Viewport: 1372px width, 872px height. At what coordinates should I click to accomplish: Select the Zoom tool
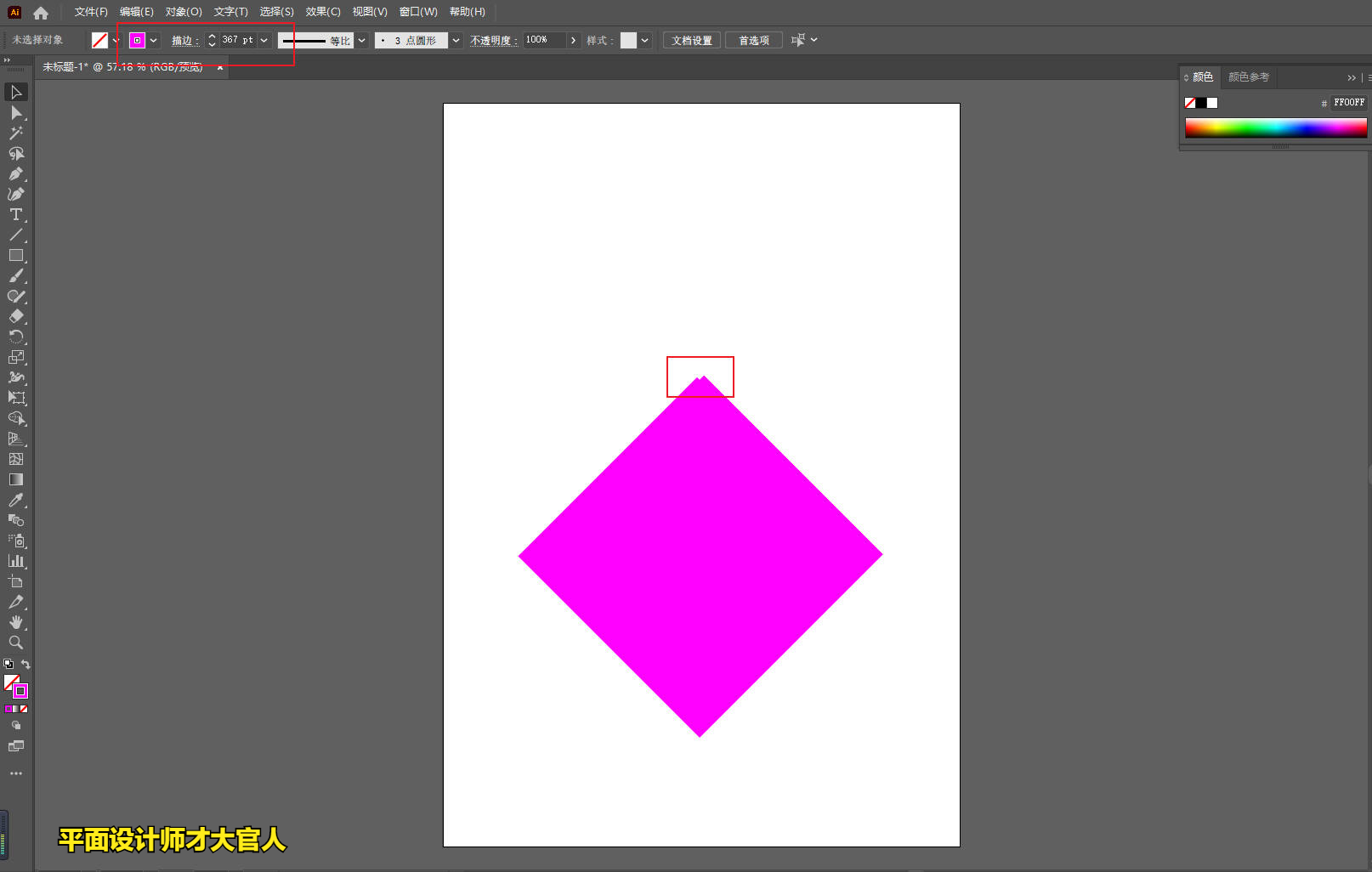point(15,643)
